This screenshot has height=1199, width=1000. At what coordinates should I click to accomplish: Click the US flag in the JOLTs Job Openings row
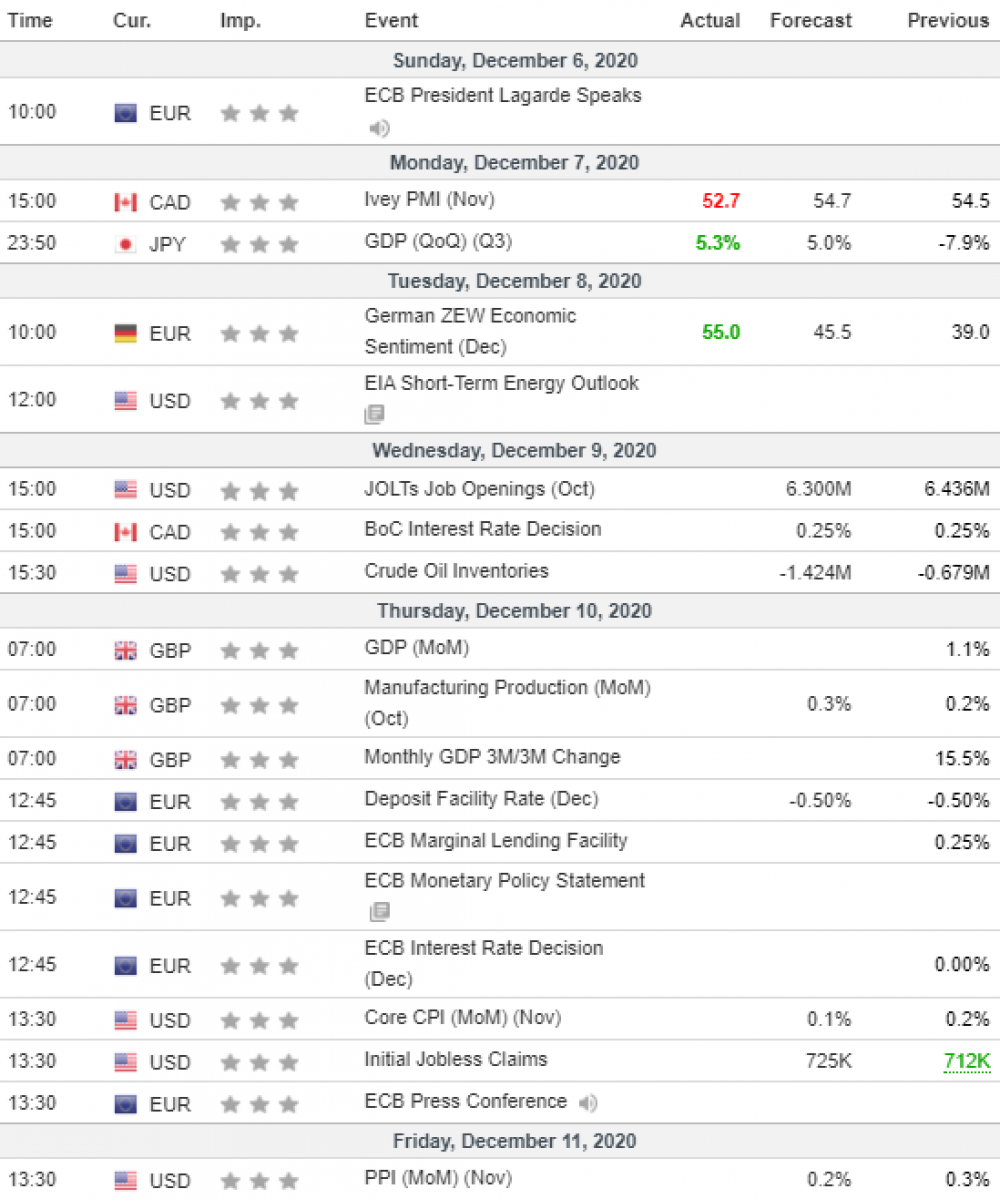coord(125,490)
